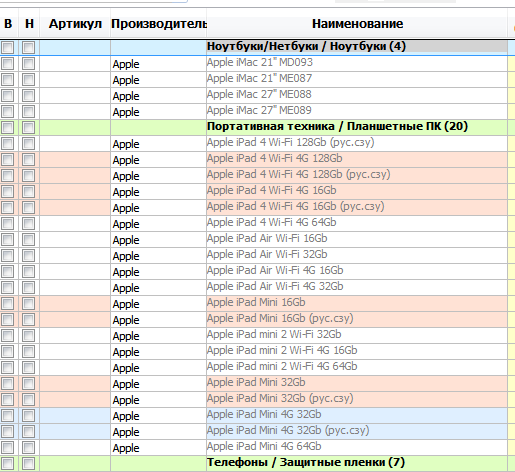Viewport: 515px width, 472px height.
Task: Select the Apple iMac 21" MD093 name cell
Action: pos(357,63)
